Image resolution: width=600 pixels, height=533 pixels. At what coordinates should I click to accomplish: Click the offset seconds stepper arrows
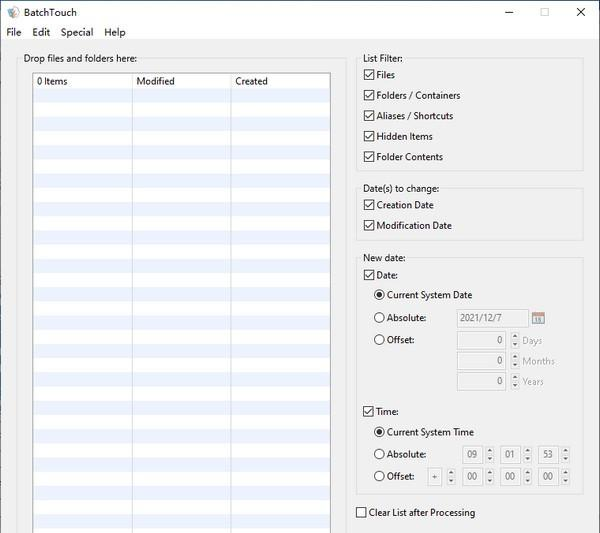click(x=566, y=476)
